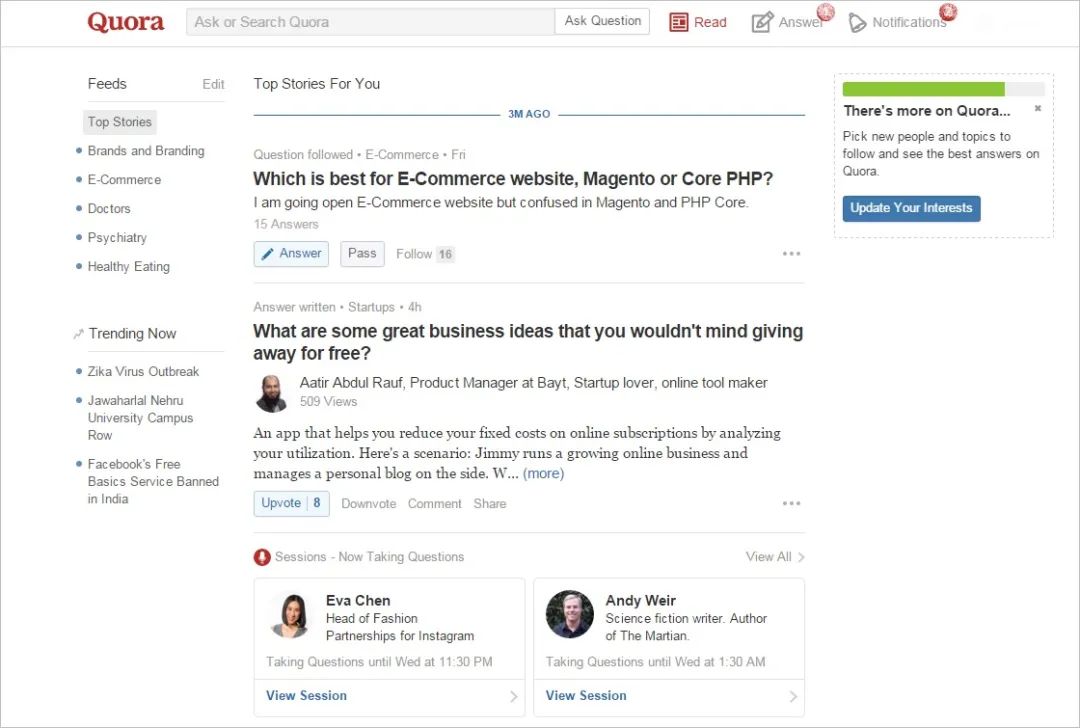Image resolution: width=1080 pixels, height=728 pixels.
Task: Open Facebook's Free Basics Service Banned topic
Action: pyautogui.click(x=153, y=481)
